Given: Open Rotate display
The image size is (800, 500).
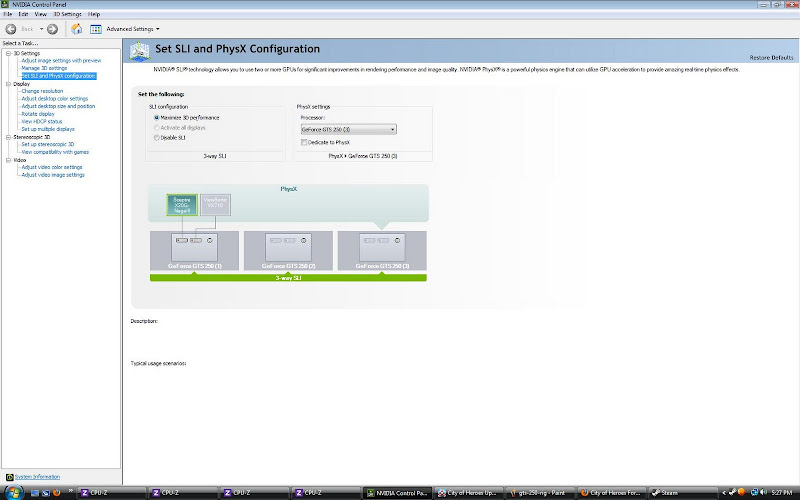Looking at the screenshot, I should 38,114.
